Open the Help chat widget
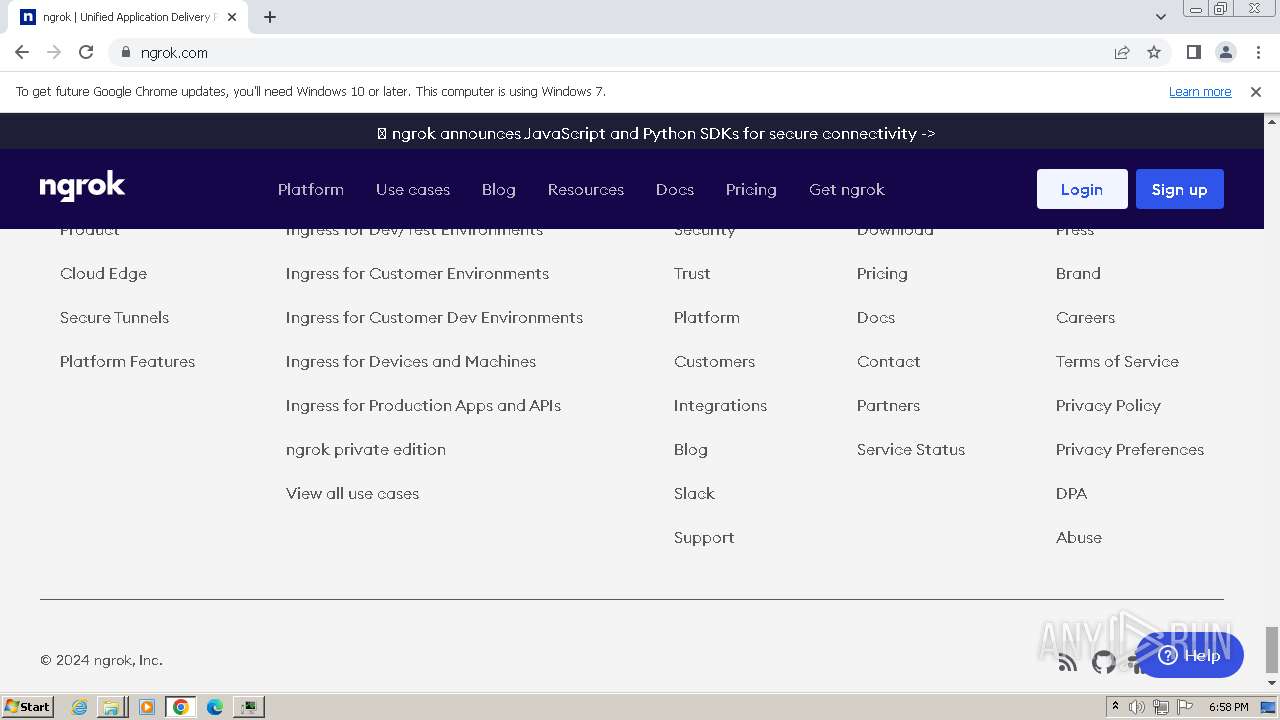Image resolution: width=1280 pixels, height=720 pixels. pos(1190,656)
